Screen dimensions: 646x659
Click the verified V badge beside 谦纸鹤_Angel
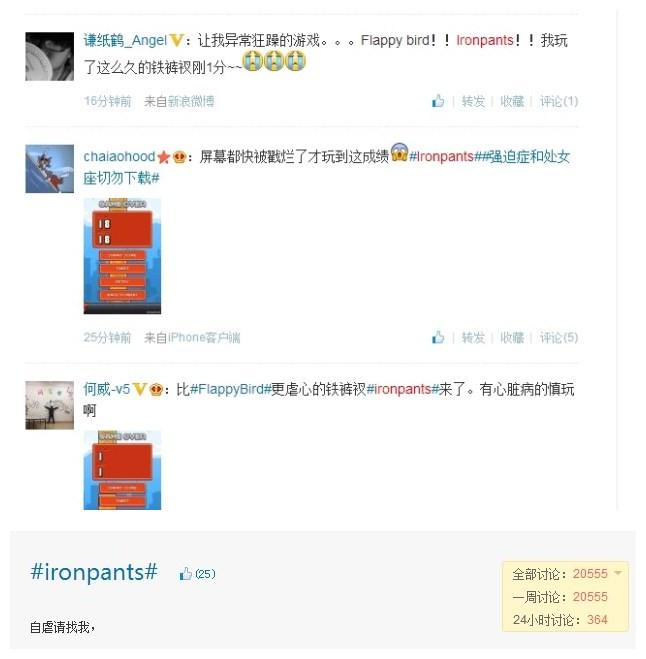[x=177, y=40]
